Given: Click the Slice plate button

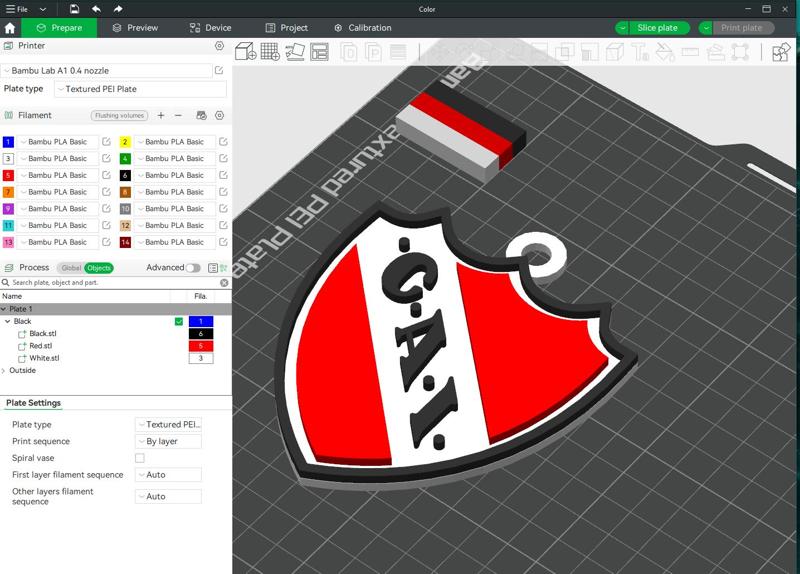Looking at the screenshot, I should click(x=659, y=28).
